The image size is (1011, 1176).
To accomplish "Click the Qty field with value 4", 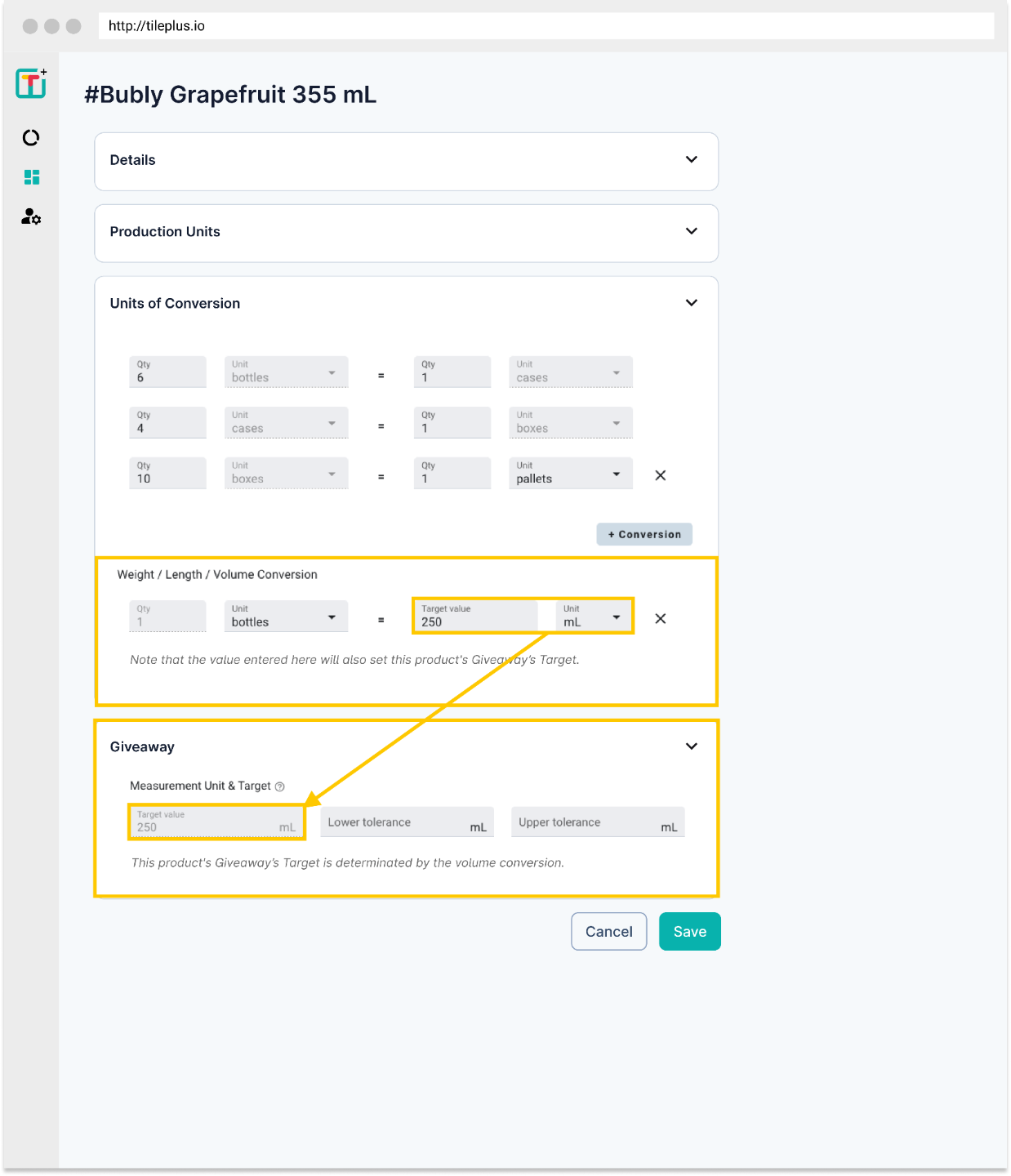I will pos(167,422).
